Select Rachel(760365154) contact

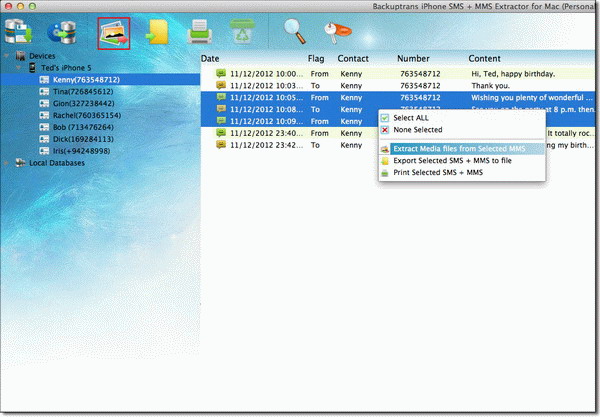pyautogui.click(x=87, y=115)
